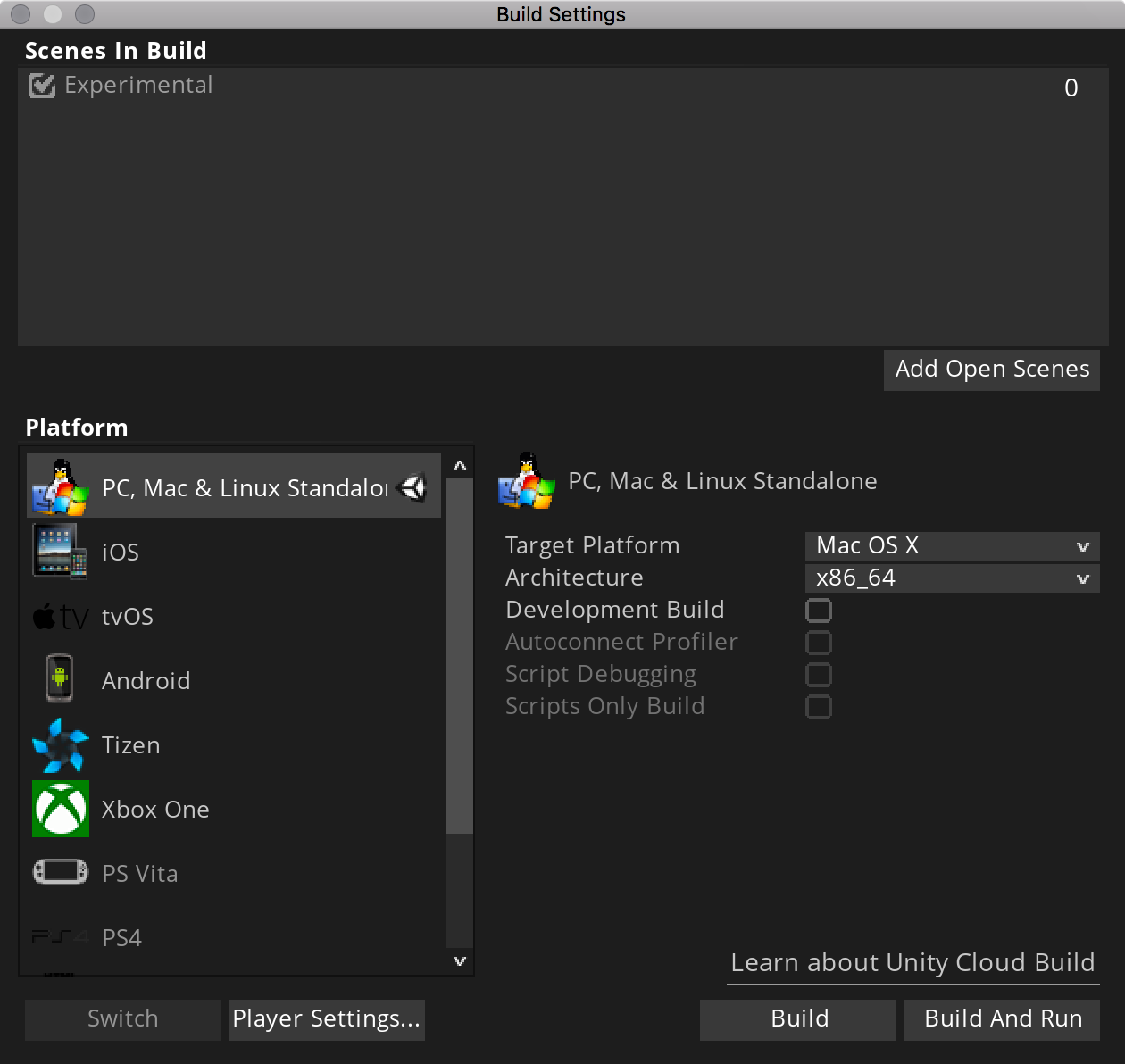Enable Development Build
Viewport: 1125px width, 1064px height.
(819, 611)
